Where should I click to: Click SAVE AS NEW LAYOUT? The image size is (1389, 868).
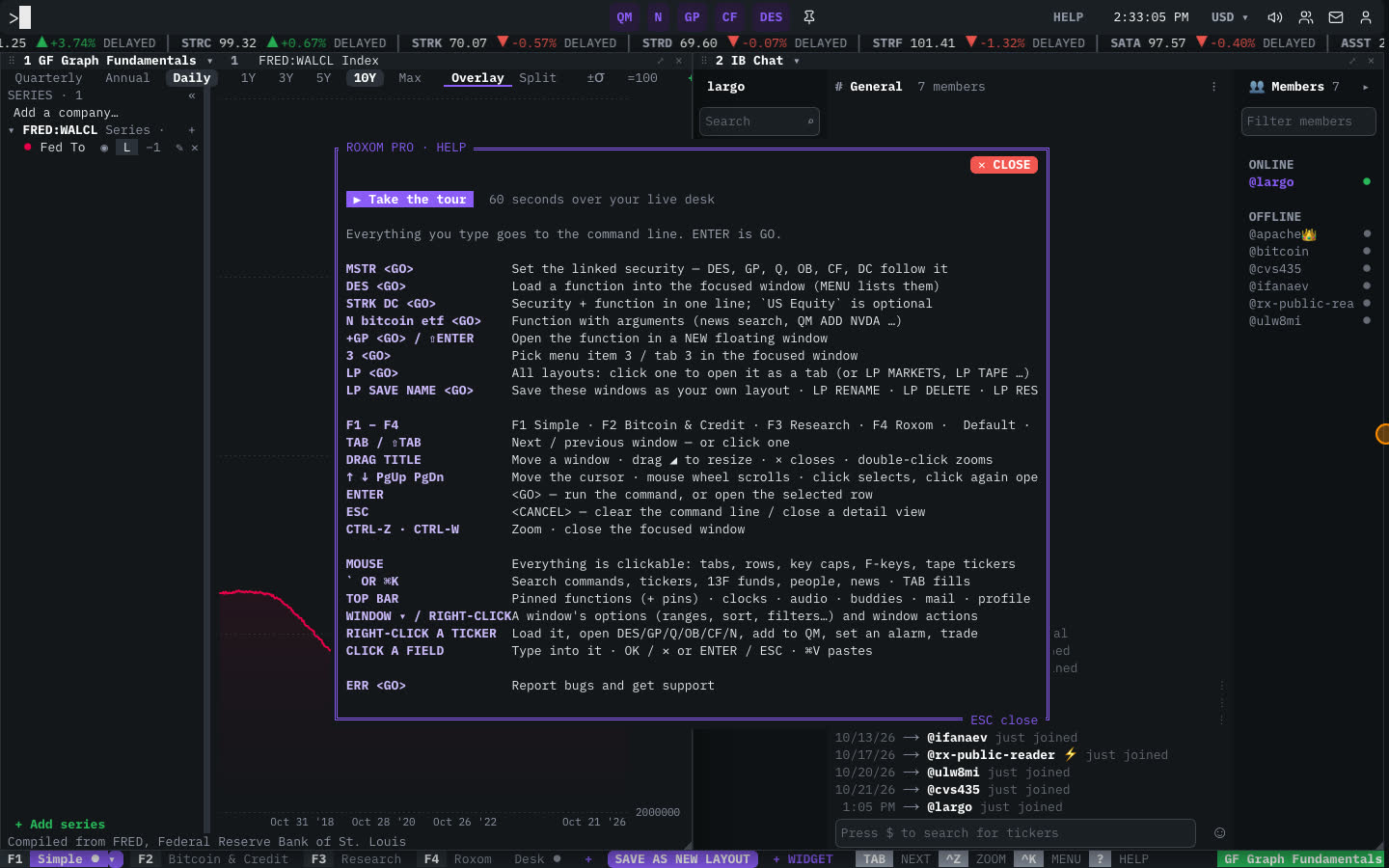click(x=682, y=859)
